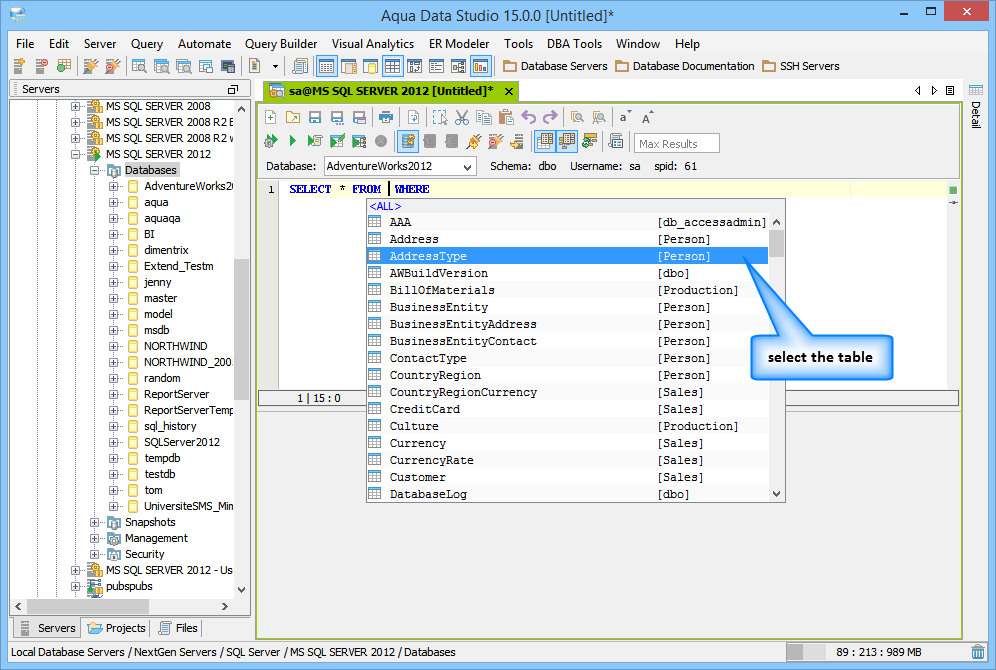Open a file using the folder arrow icon
This screenshot has height=670, width=996.
pyautogui.click(x=293, y=117)
